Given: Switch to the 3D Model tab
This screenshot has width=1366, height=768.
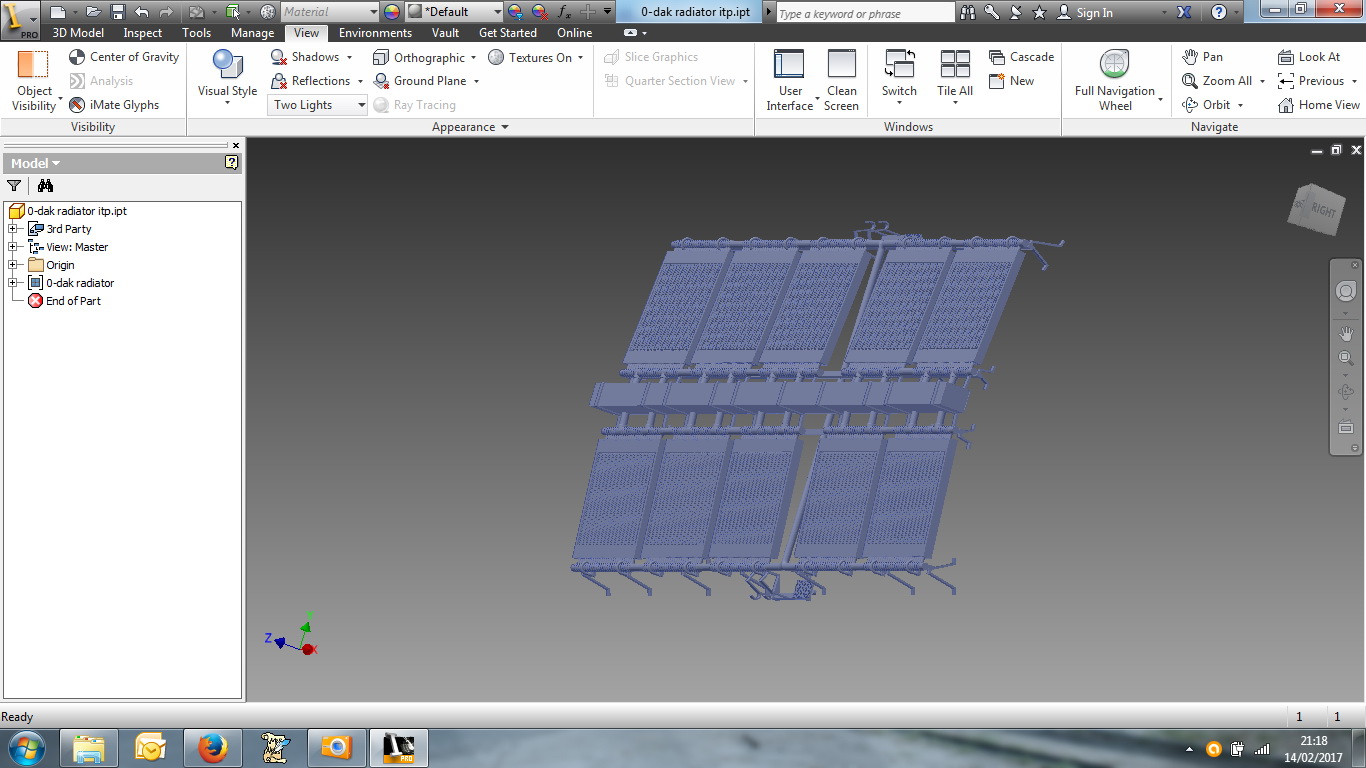Looking at the screenshot, I should (78, 33).
